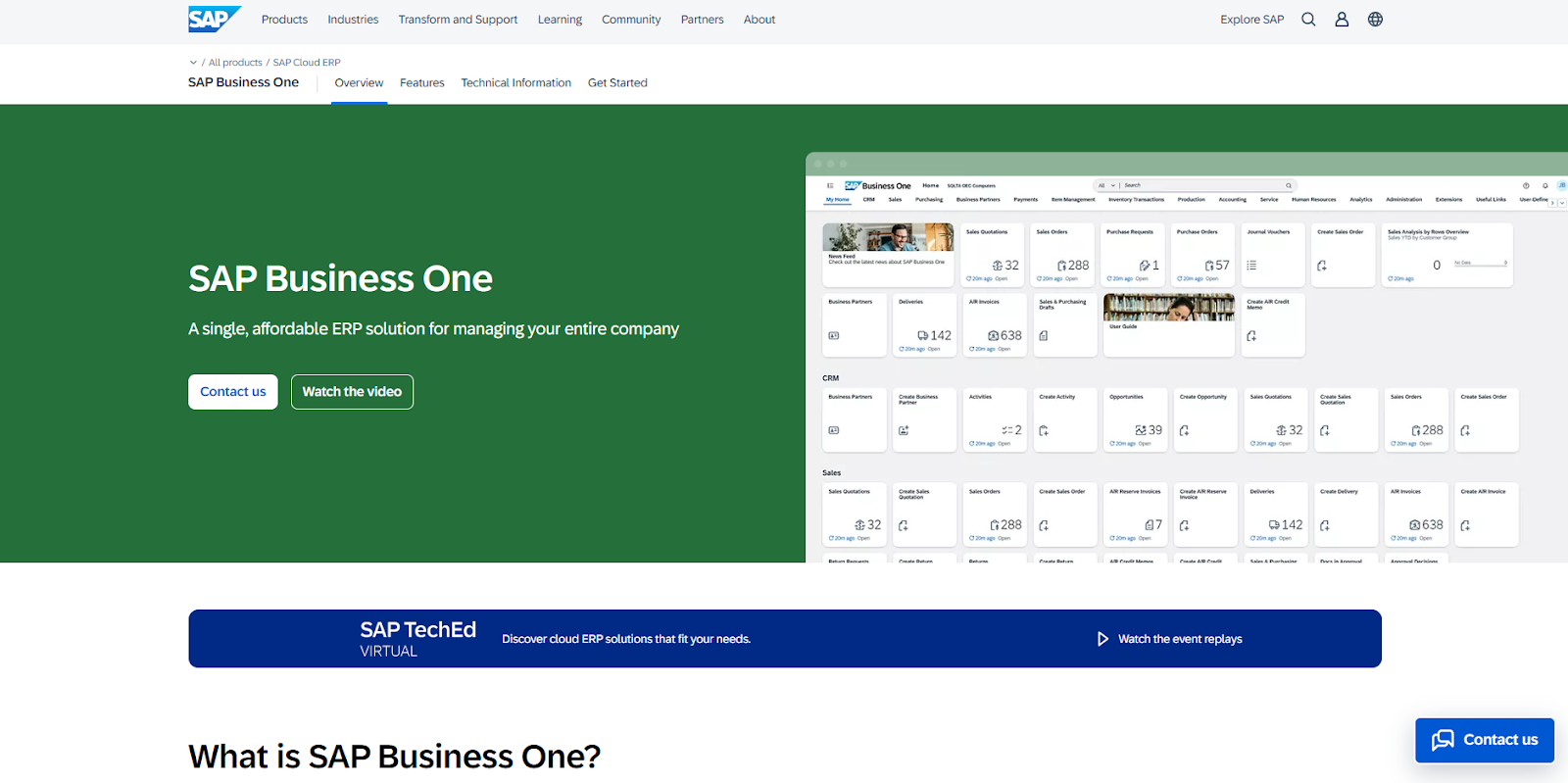
Task: Click the SAP Business One dashboard screenshot
Action: point(1187,358)
